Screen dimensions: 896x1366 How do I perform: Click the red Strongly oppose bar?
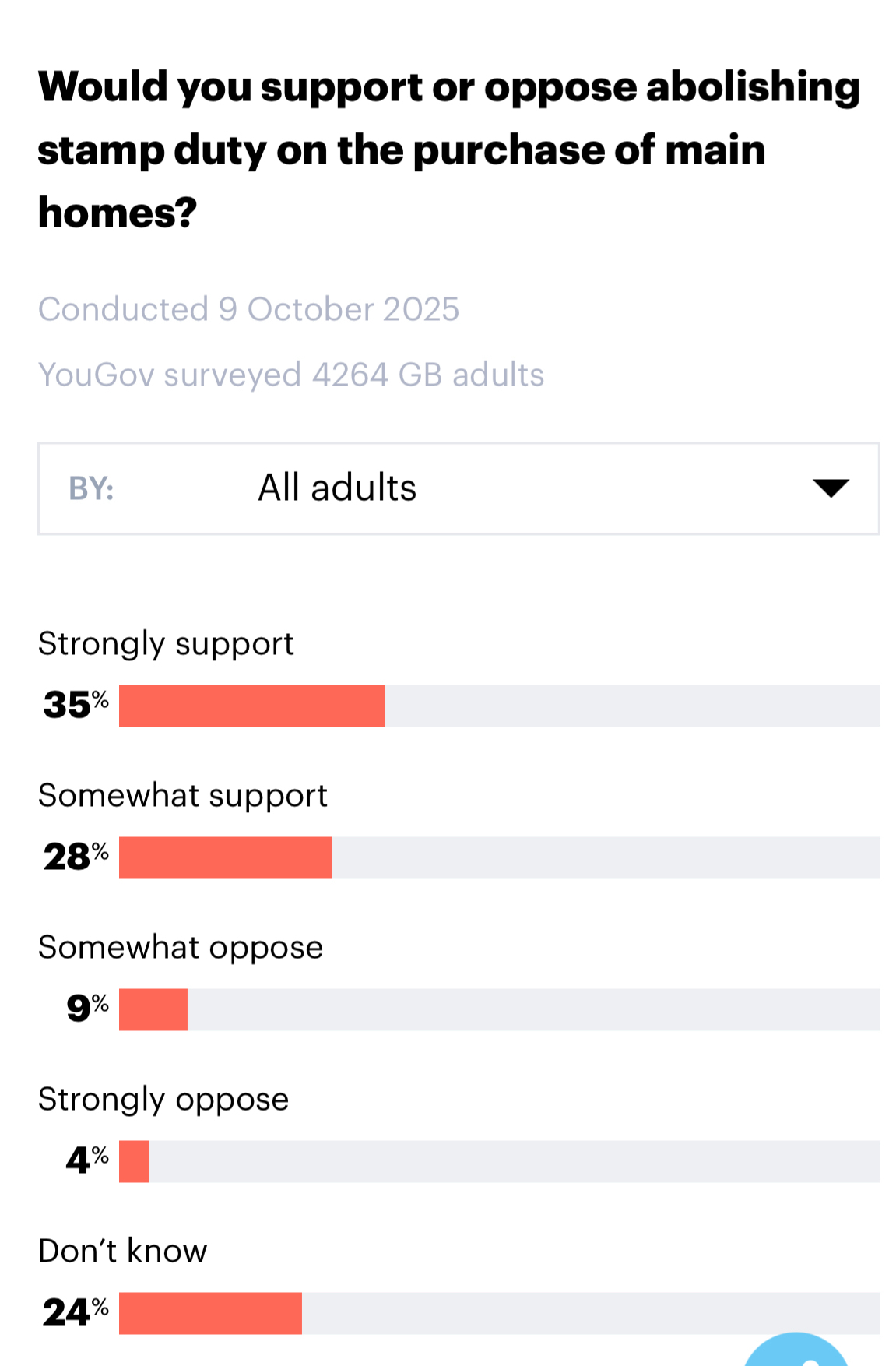(134, 1161)
